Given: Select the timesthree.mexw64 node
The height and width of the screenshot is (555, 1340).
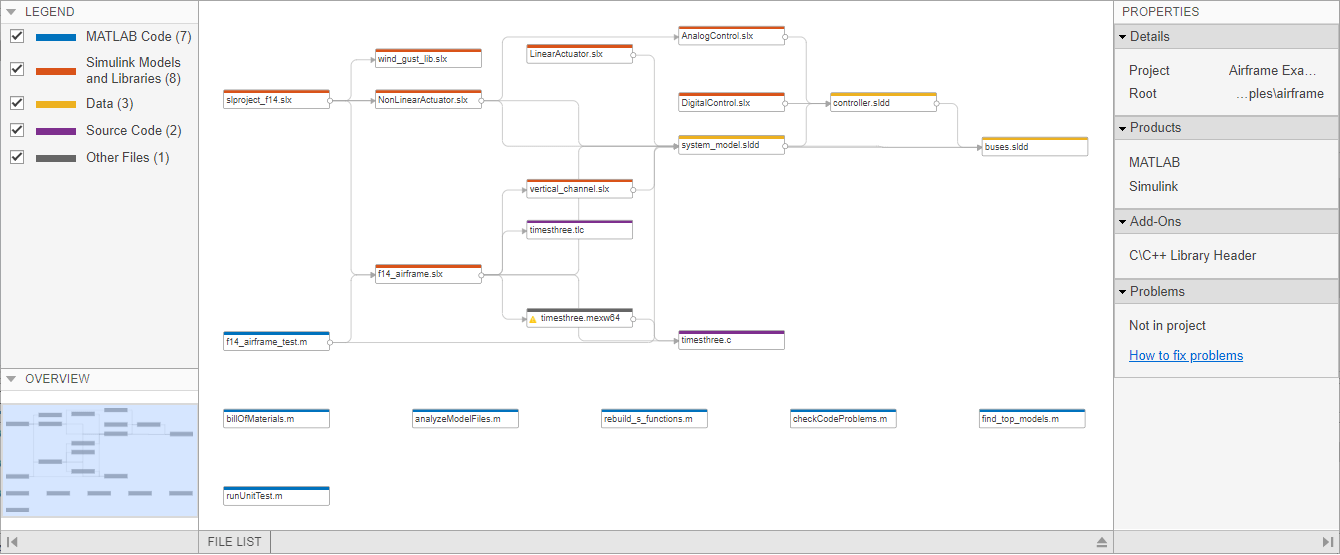Looking at the screenshot, I should 580,318.
